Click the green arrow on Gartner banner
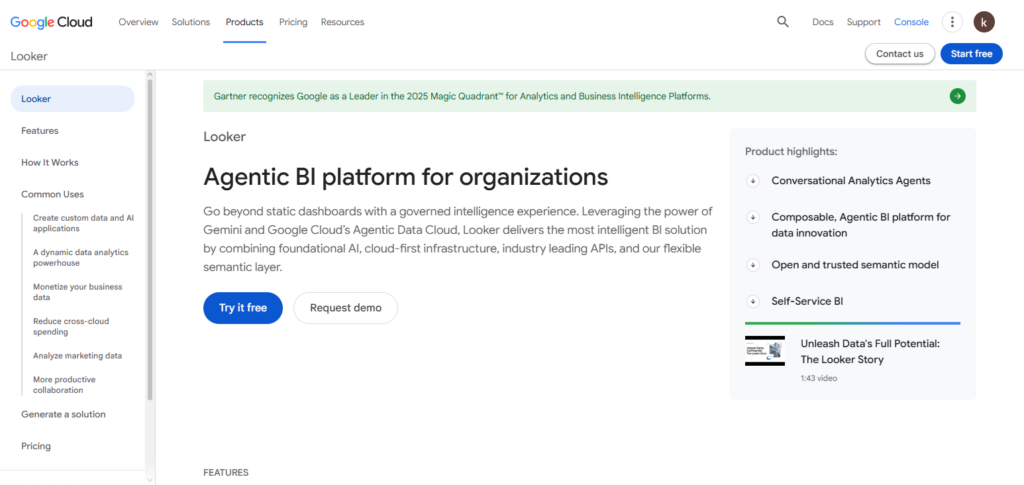The image size is (1024, 485). [957, 97]
